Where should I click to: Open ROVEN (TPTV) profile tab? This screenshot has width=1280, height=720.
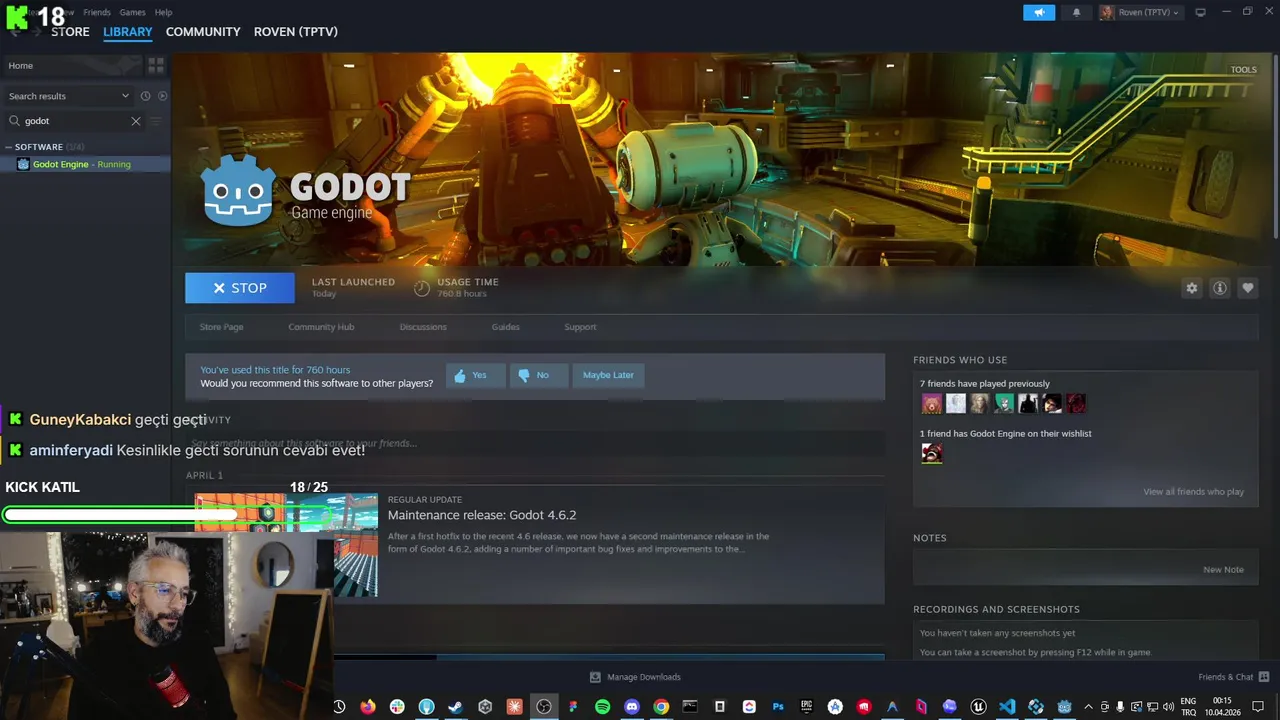[296, 32]
